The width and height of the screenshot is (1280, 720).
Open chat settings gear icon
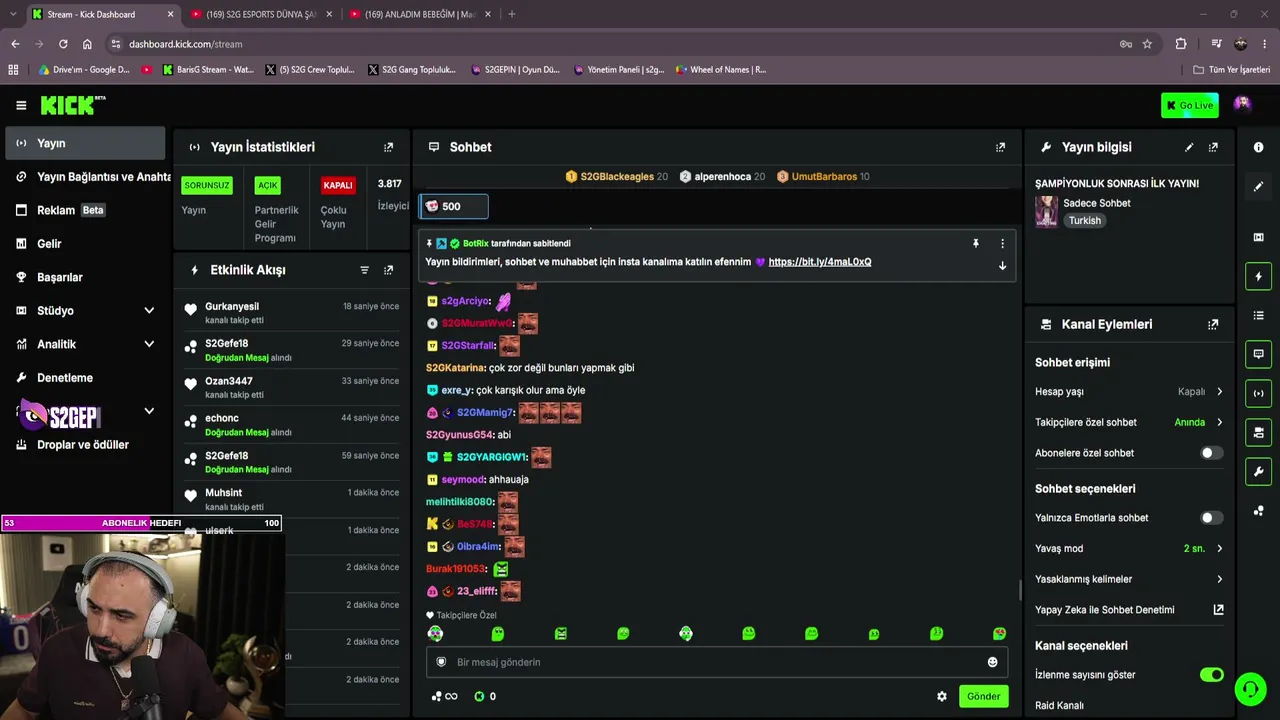point(941,696)
